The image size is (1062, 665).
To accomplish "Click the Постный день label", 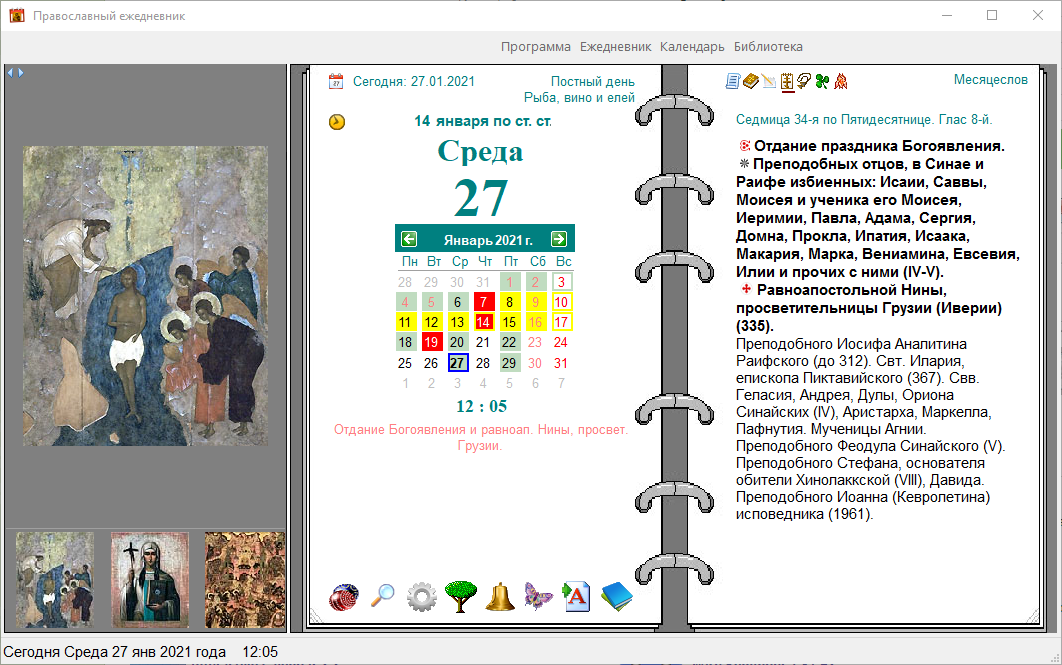I will tap(593, 81).
